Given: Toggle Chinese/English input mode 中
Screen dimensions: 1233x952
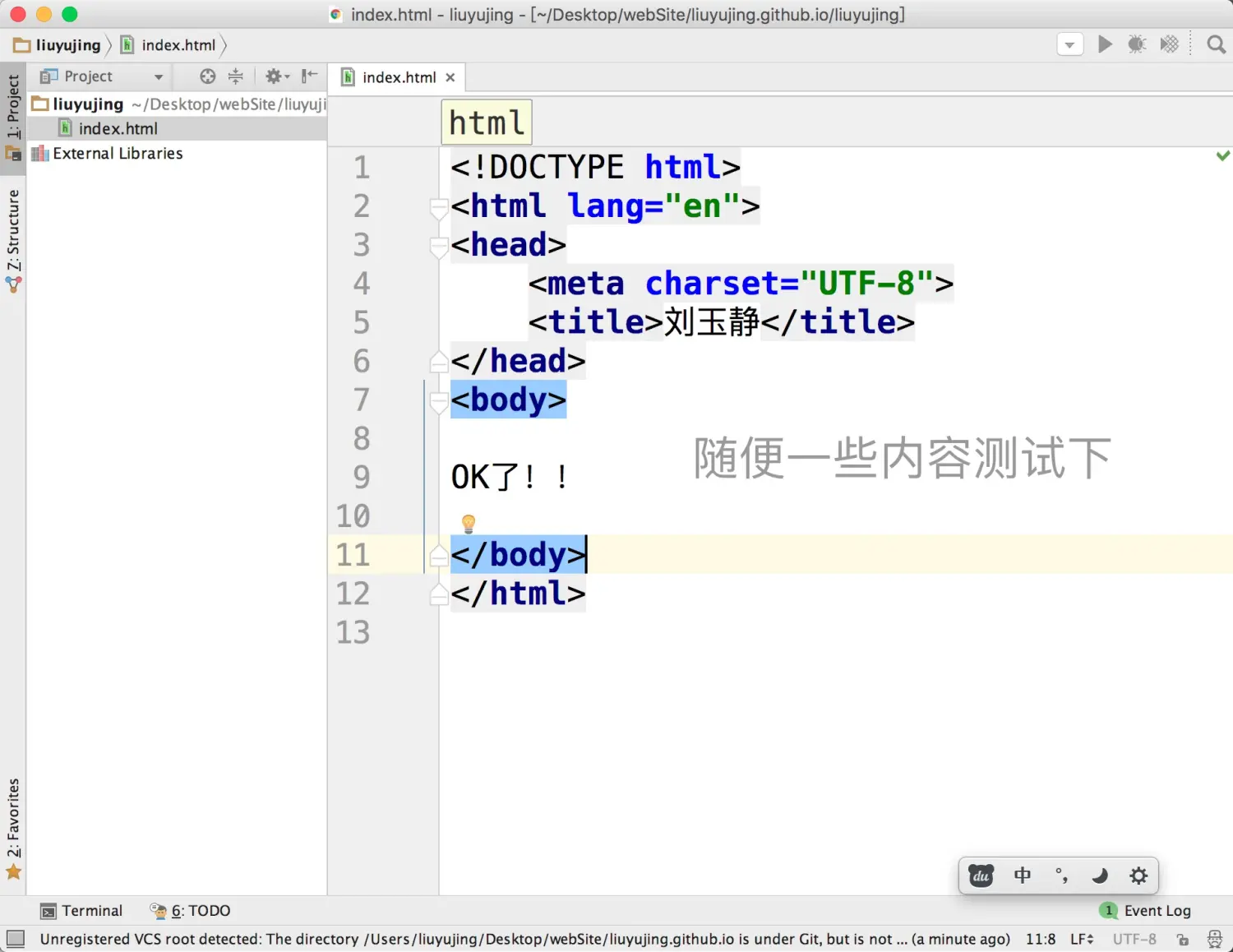Looking at the screenshot, I should (1022, 876).
